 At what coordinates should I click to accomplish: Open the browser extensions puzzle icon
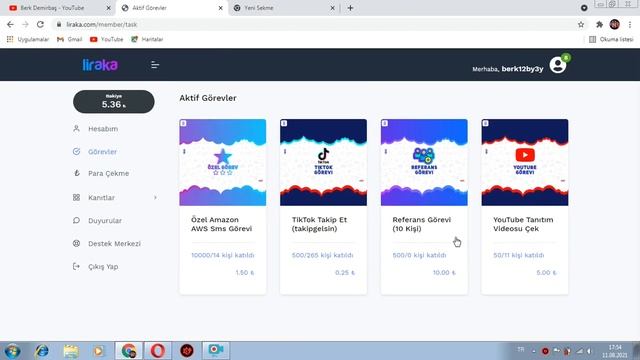point(599,24)
